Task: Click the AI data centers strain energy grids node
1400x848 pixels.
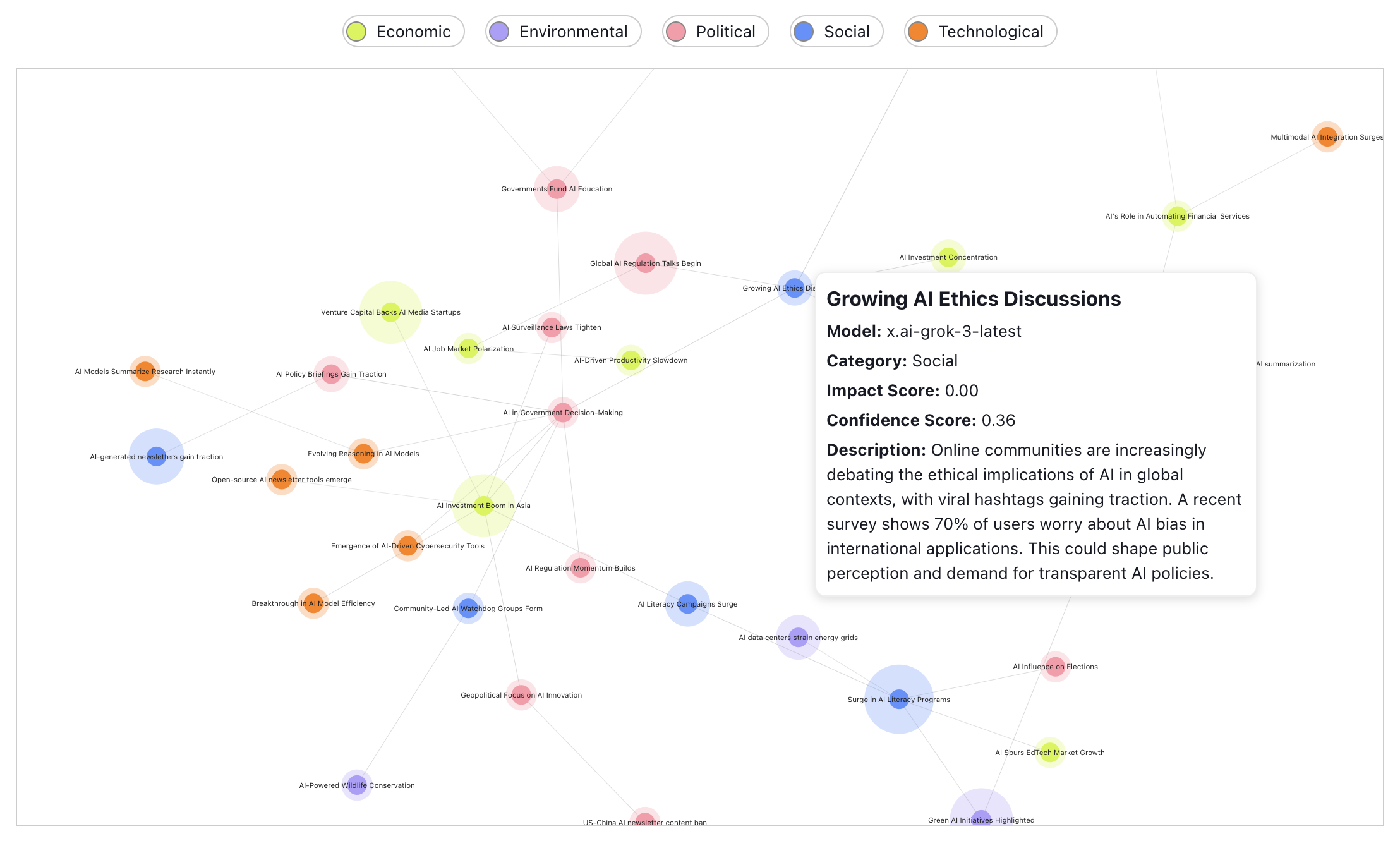Action: (798, 638)
